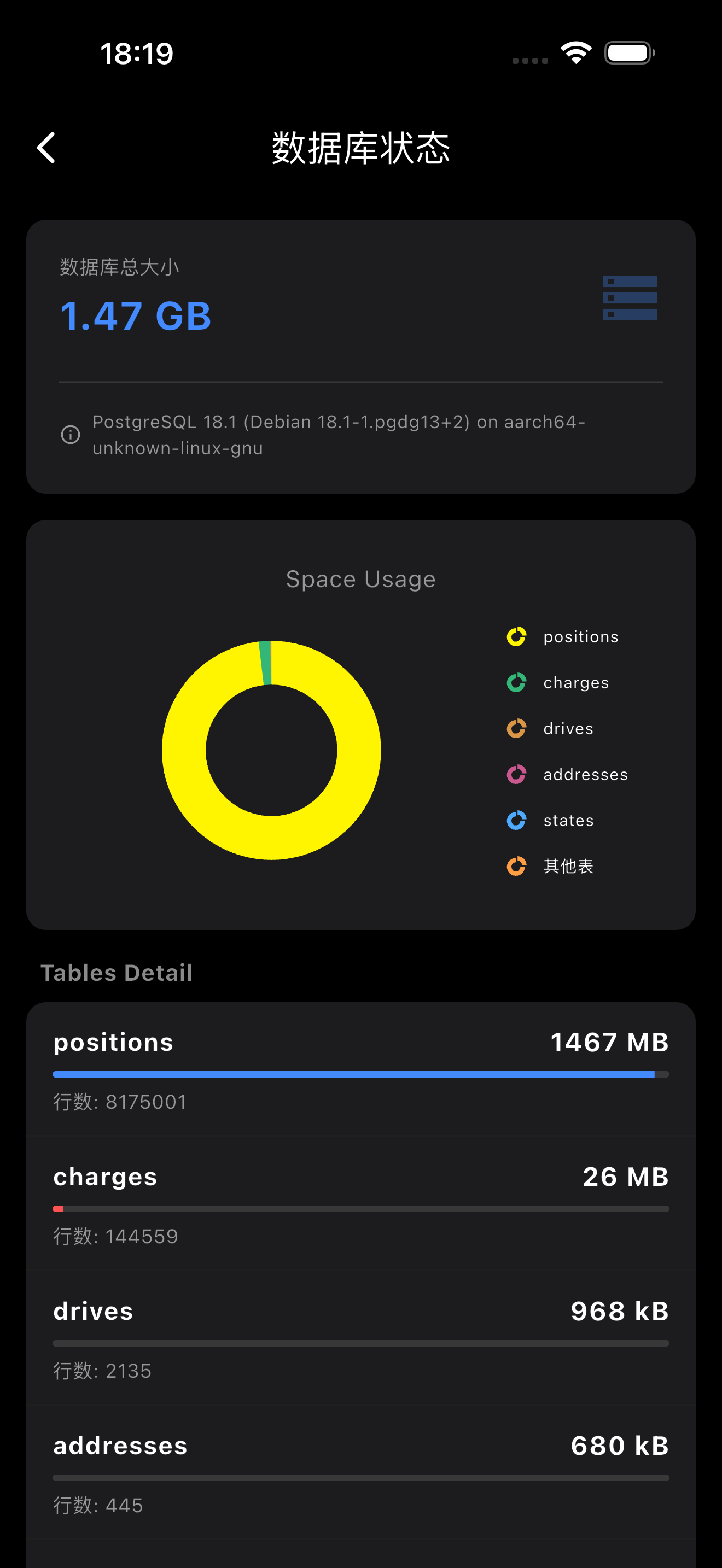This screenshot has width=722, height=1568.
Task: Tap the 其他表 legend icon
Action: (516, 866)
